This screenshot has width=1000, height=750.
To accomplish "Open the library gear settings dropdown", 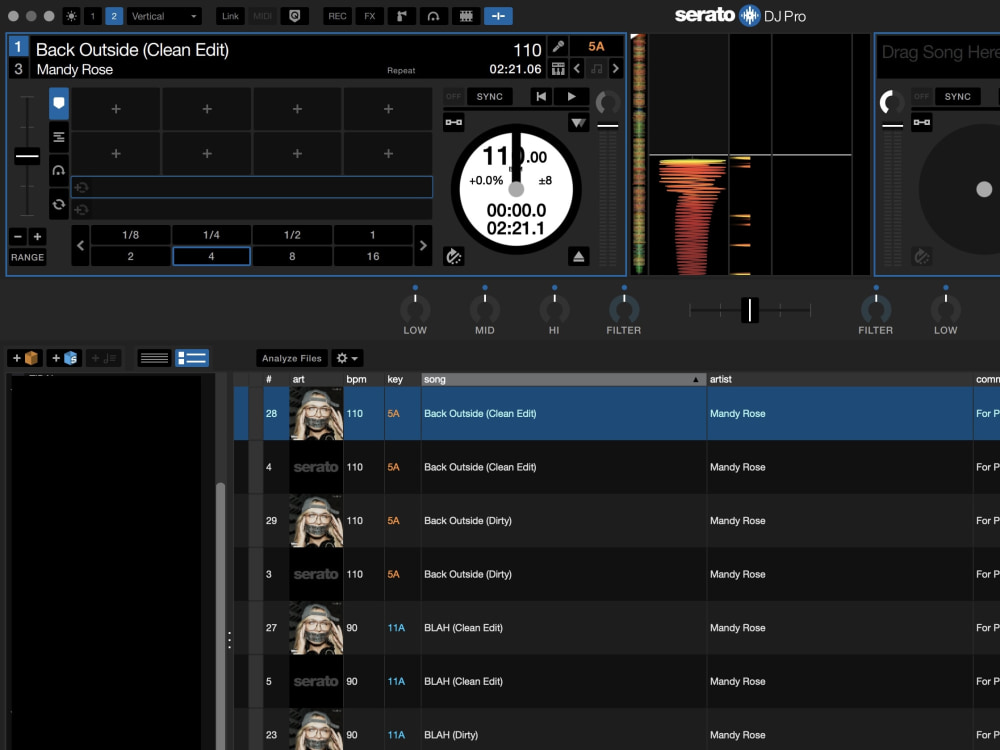I will pos(348,358).
